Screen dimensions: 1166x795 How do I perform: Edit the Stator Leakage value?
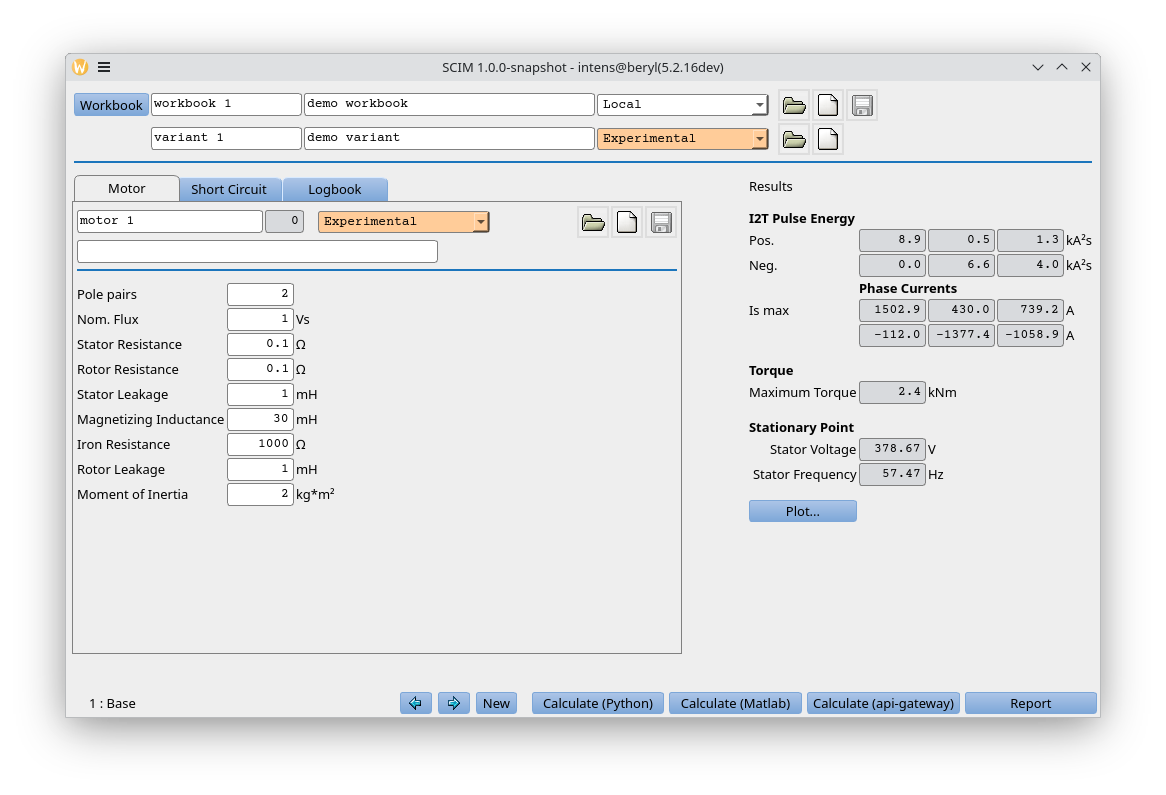point(260,394)
